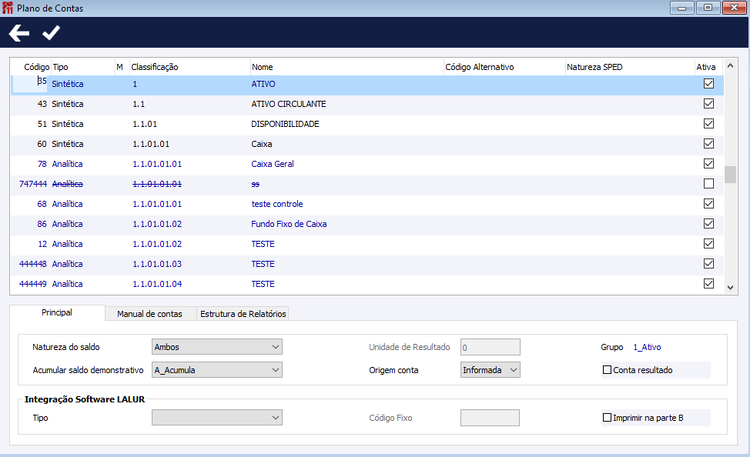Click classification 1.1.01.01.04
Viewport: 750px width, 457px height.
(157, 284)
